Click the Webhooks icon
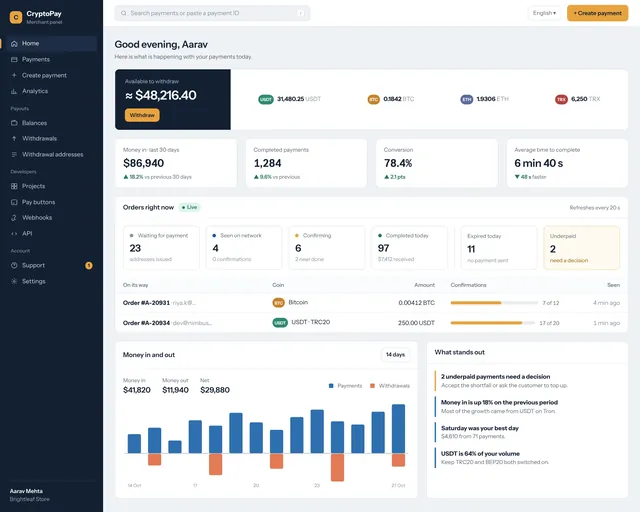Image resolution: width=640 pixels, height=512 pixels. (14, 218)
